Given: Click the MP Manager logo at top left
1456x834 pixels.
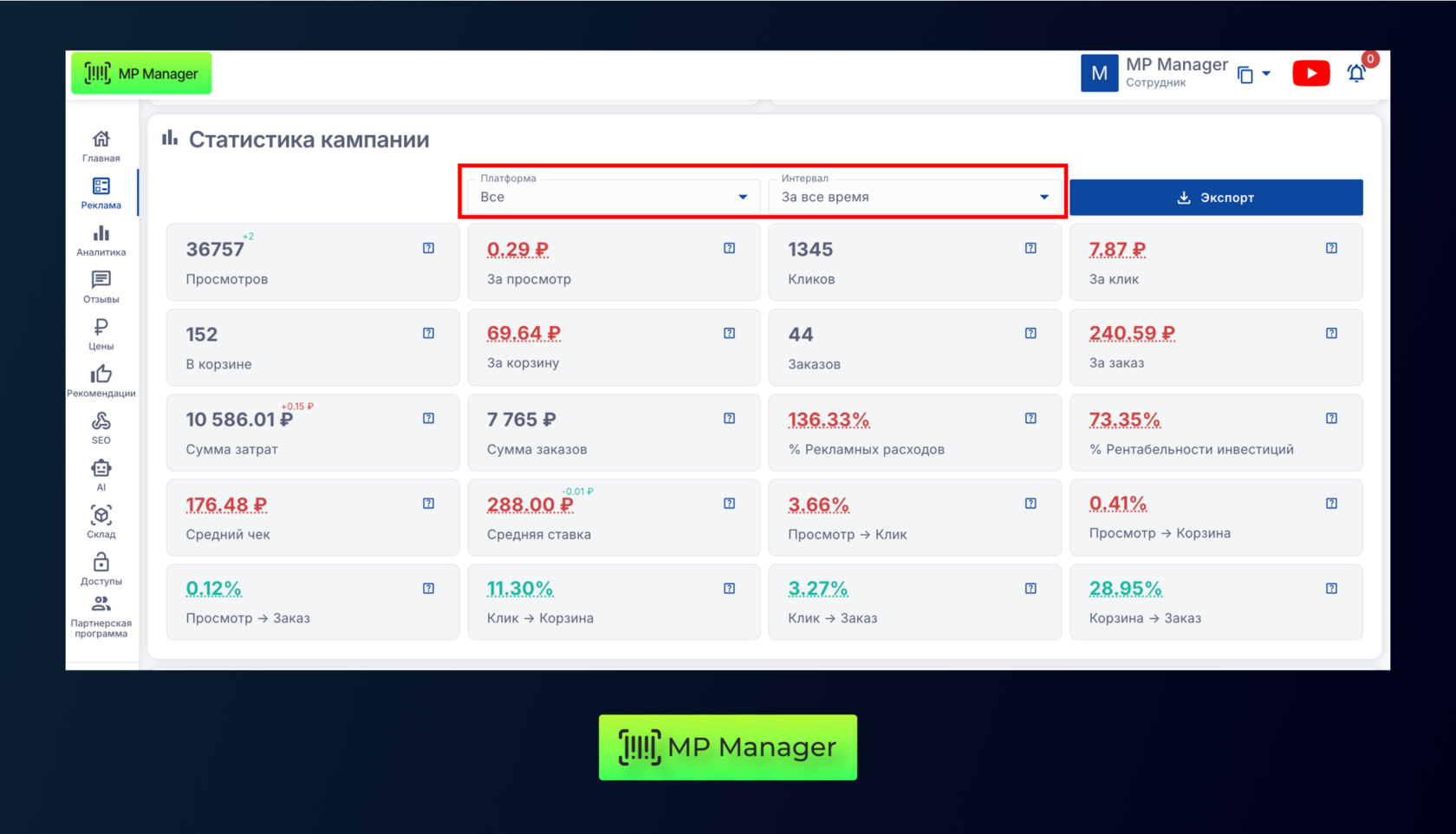Looking at the screenshot, I should [141, 74].
